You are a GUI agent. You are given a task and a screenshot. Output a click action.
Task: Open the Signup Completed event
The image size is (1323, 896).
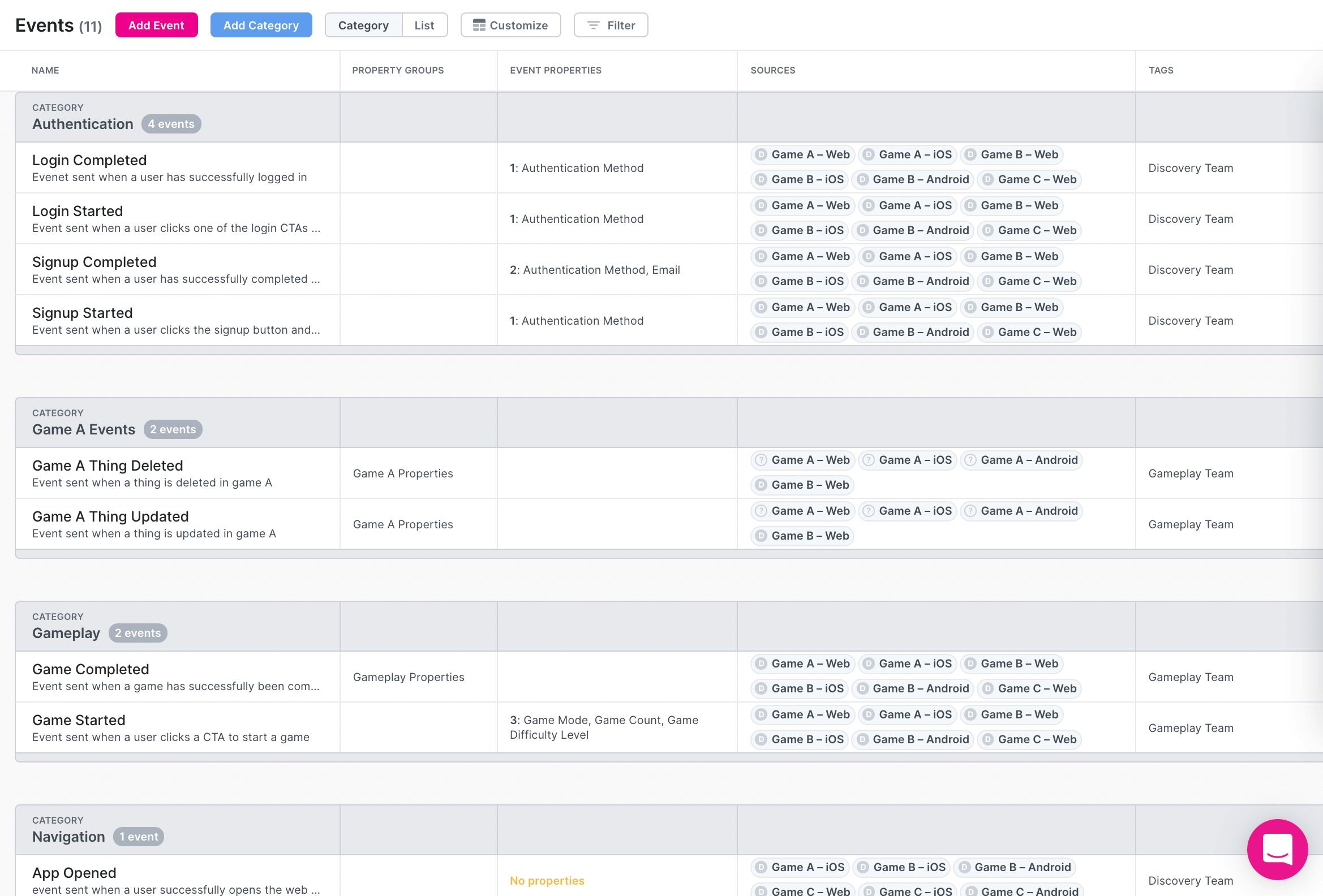94,262
